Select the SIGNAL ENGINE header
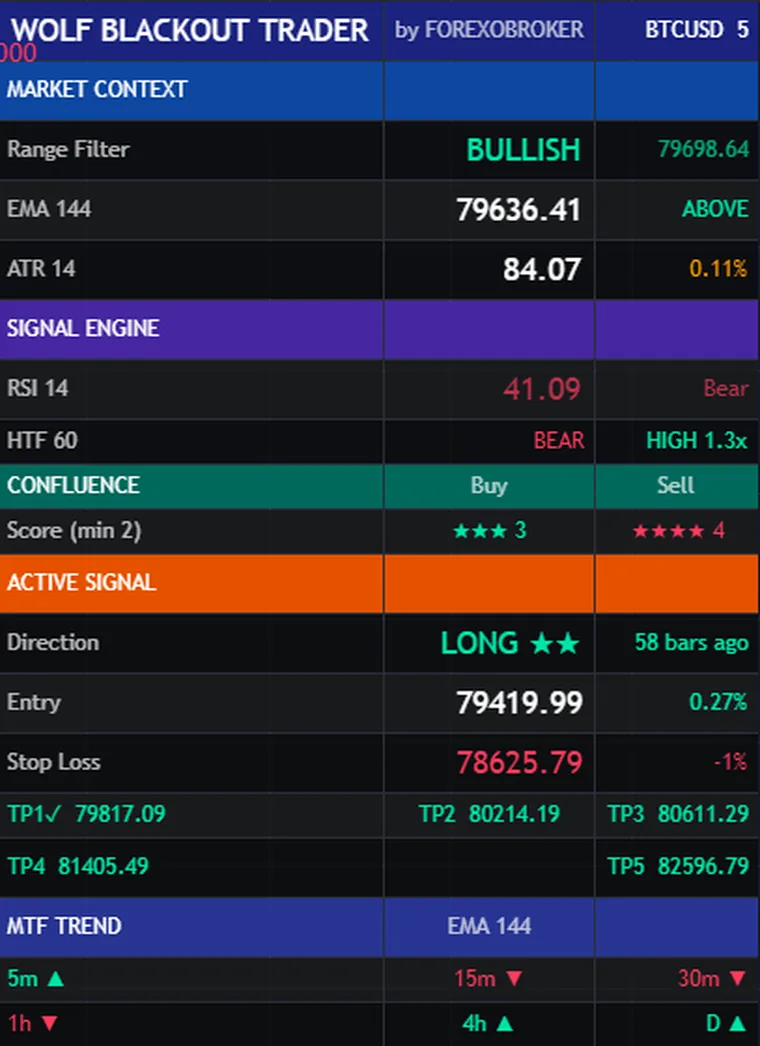760x1046 pixels. 379,329
